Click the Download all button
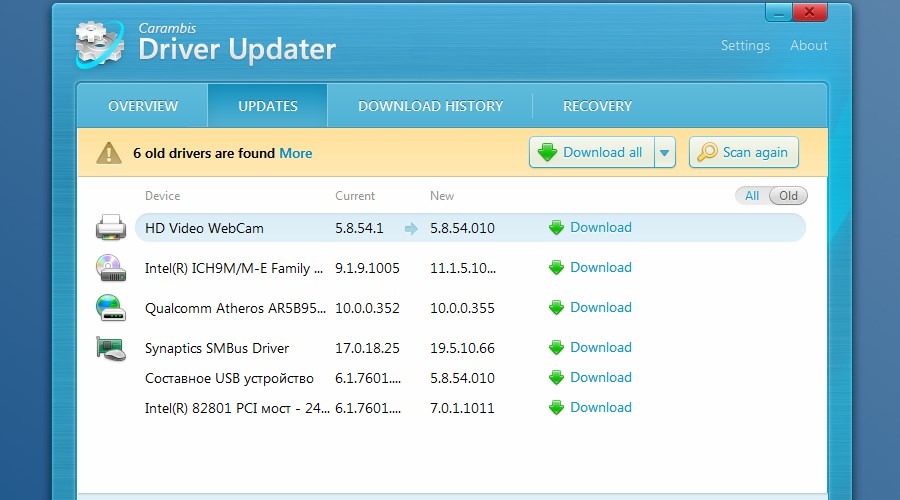The height and width of the screenshot is (500, 900). pyautogui.click(x=592, y=153)
